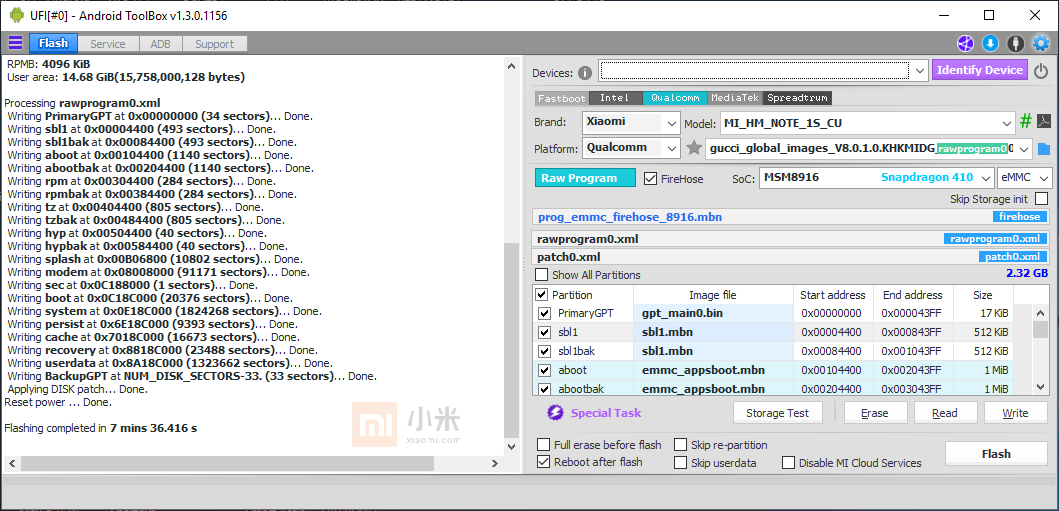Select the Intel mode tab
Screen dimensions: 1059x511
(615, 98)
